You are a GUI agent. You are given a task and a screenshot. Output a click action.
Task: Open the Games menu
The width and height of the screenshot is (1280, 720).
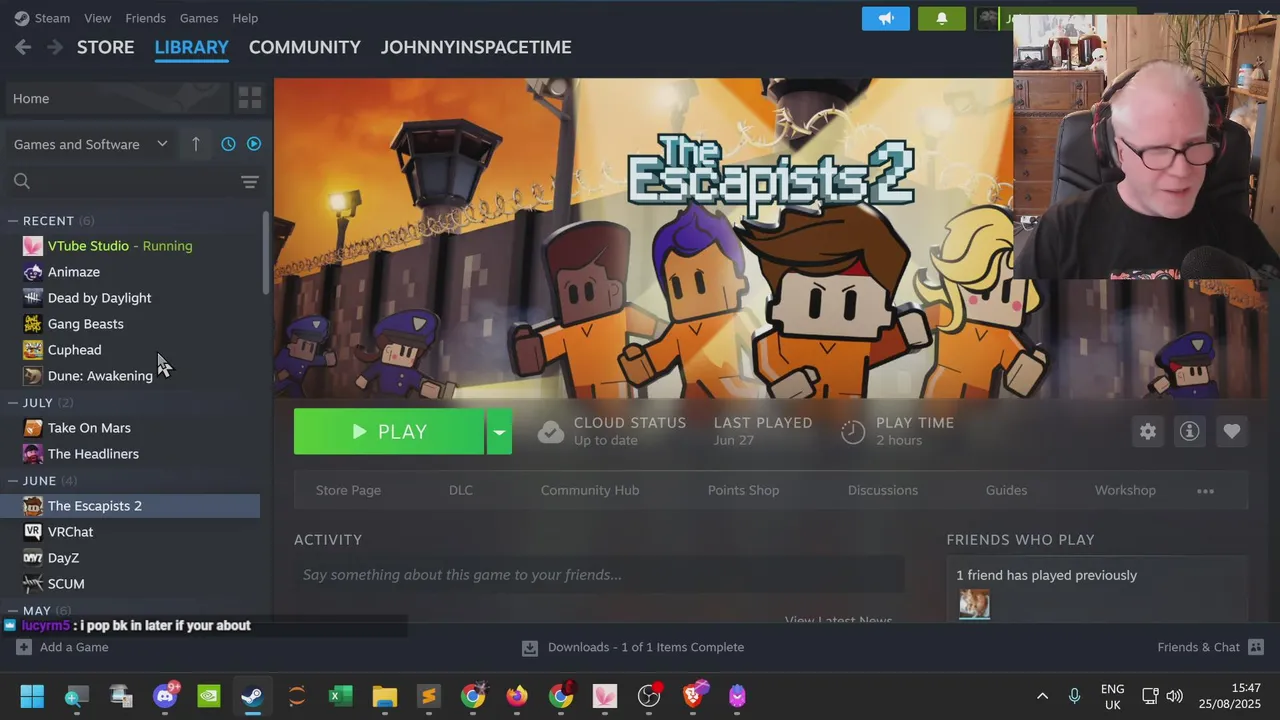pos(199,18)
